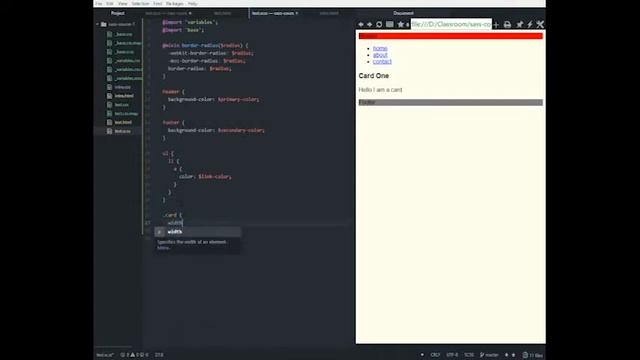Open _base.css.map in the project tree
The height and width of the screenshot is (360, 640).
point(128,43)
